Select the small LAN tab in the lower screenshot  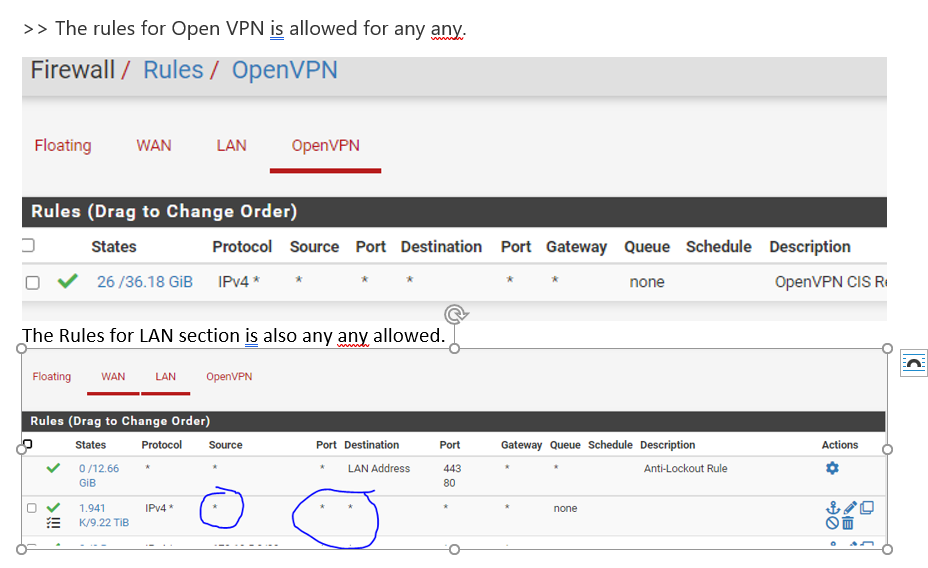click(x=166, y=376)
